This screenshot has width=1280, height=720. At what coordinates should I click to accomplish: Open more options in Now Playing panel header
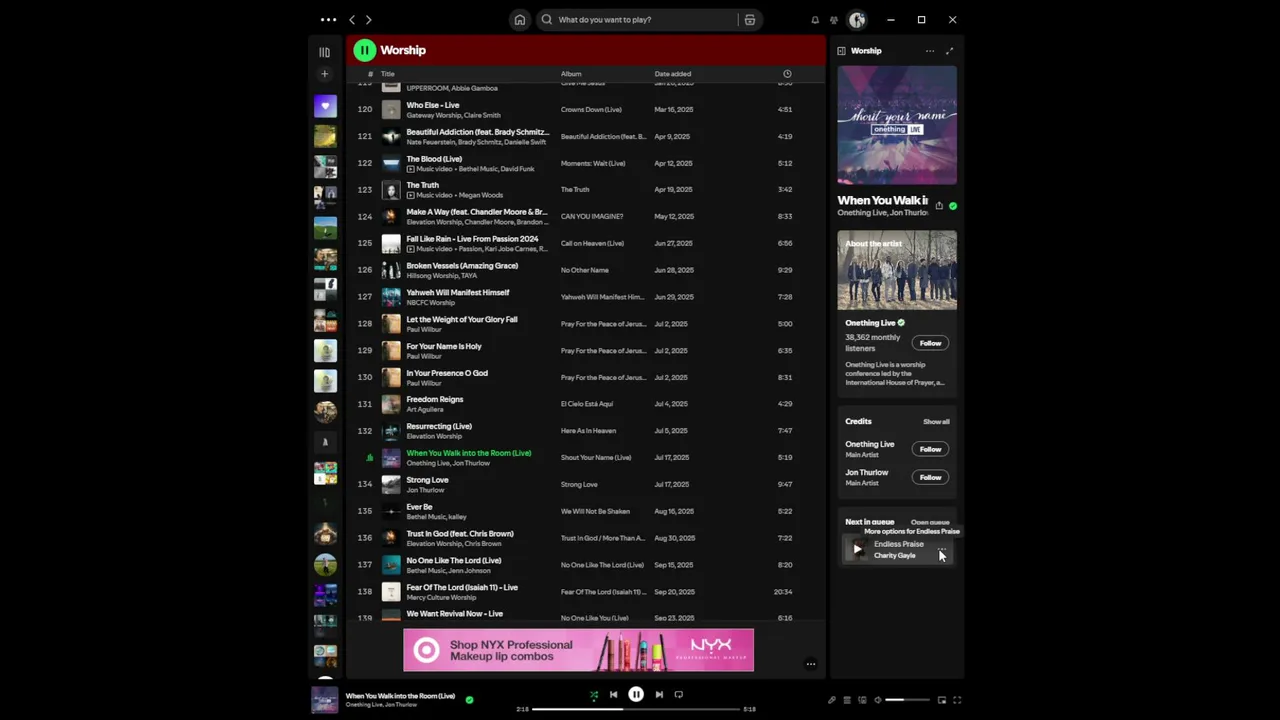930,51
